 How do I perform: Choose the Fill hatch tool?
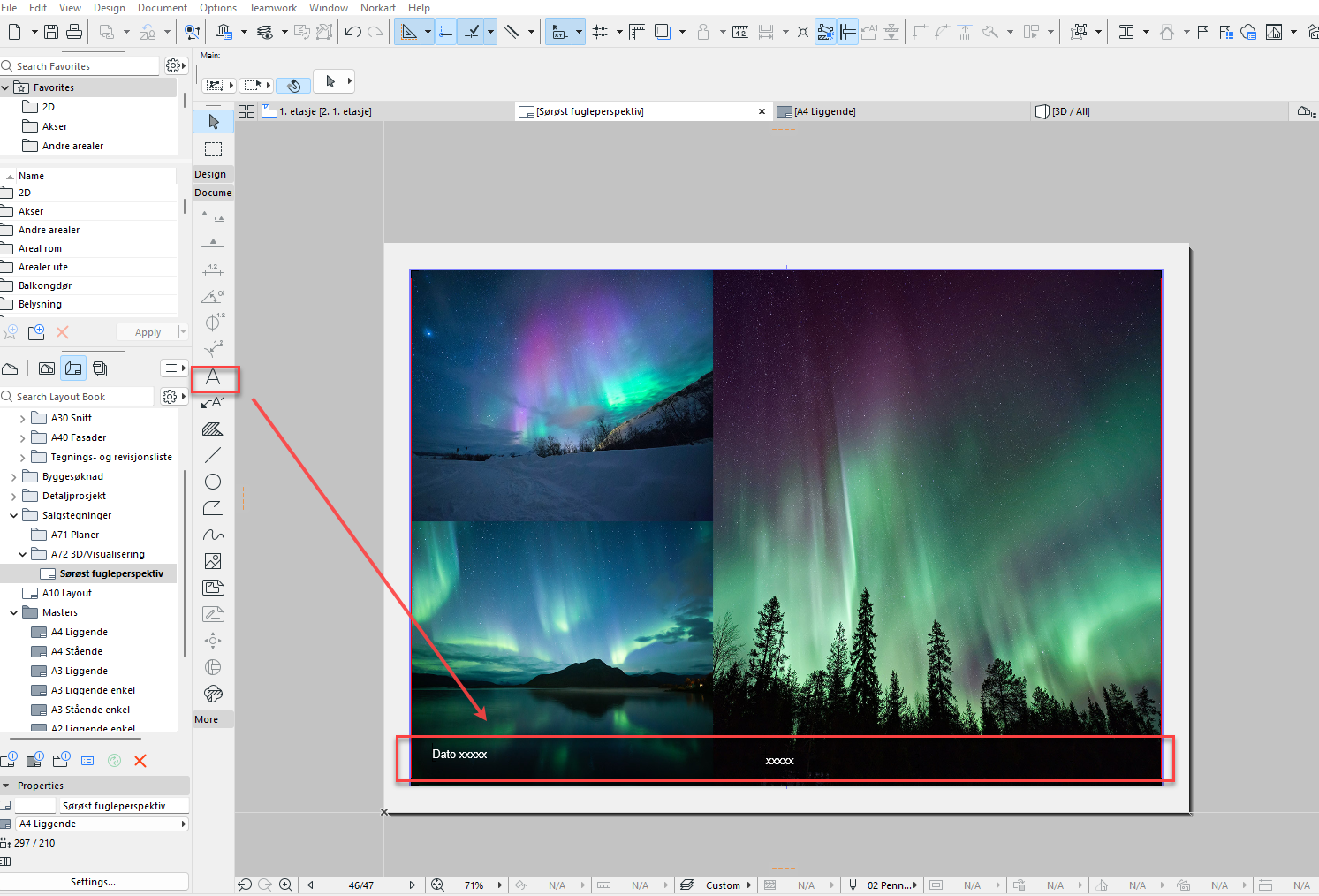pos(213,429)
